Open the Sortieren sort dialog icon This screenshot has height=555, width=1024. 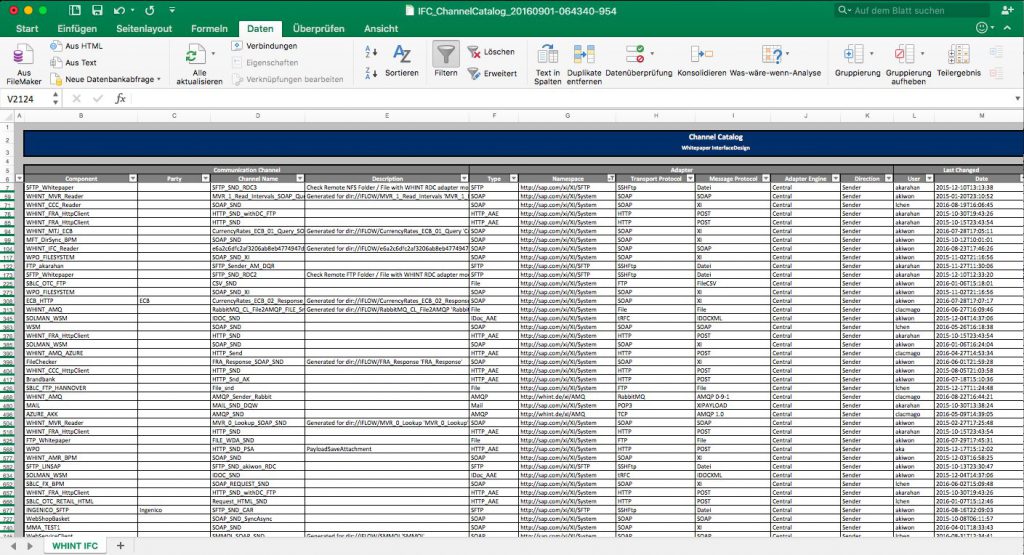tap(402, 54)
